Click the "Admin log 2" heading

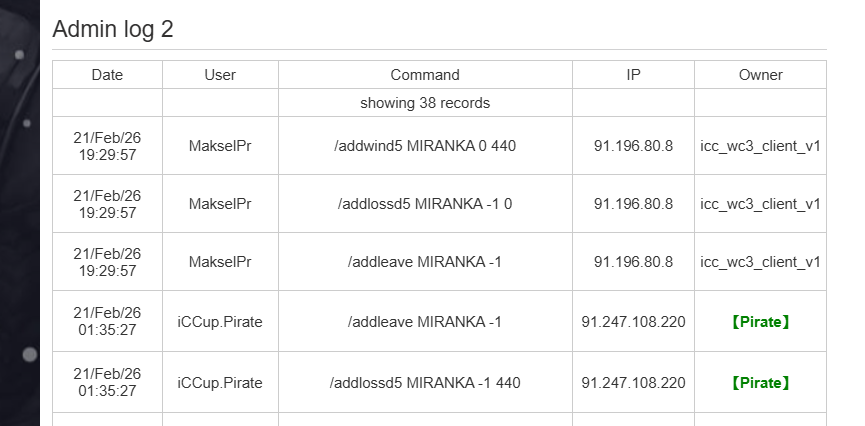113,29
